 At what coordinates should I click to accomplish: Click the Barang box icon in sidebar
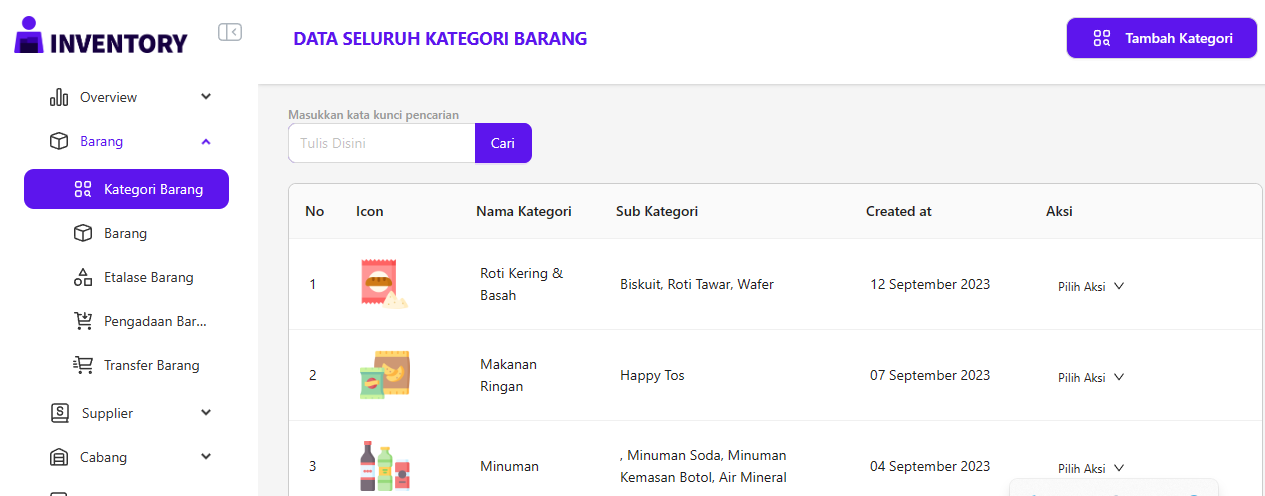(59, 141)
